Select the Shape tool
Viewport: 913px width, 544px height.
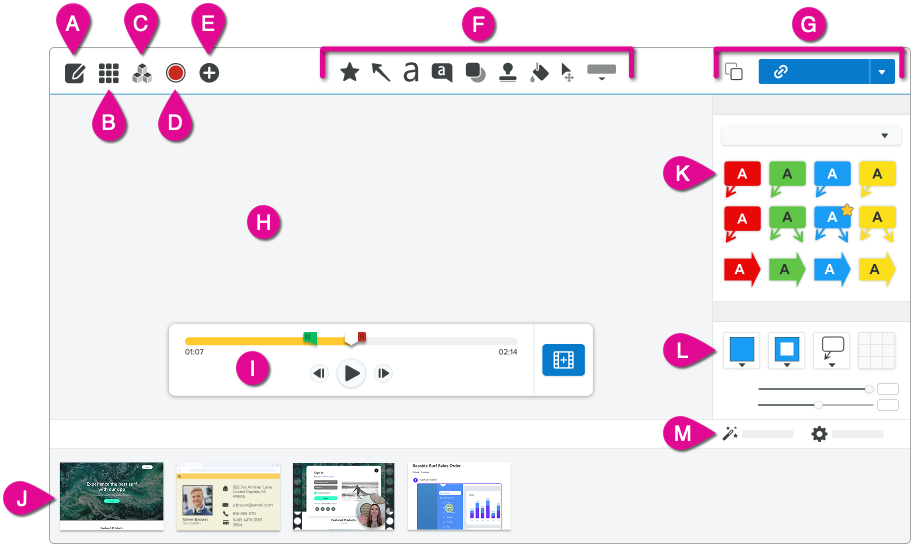476,73
